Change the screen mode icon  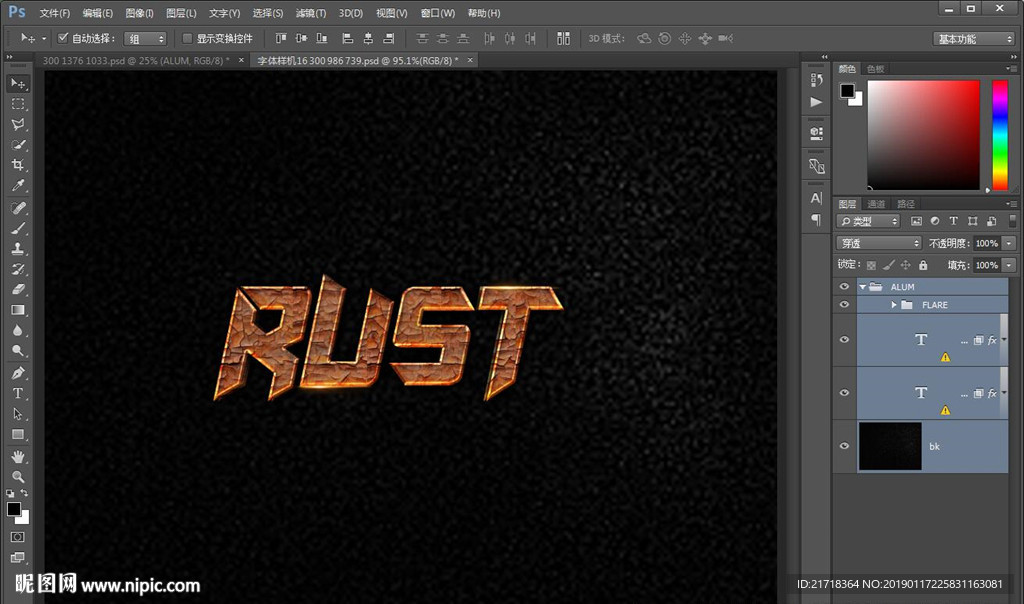(18, 557)
